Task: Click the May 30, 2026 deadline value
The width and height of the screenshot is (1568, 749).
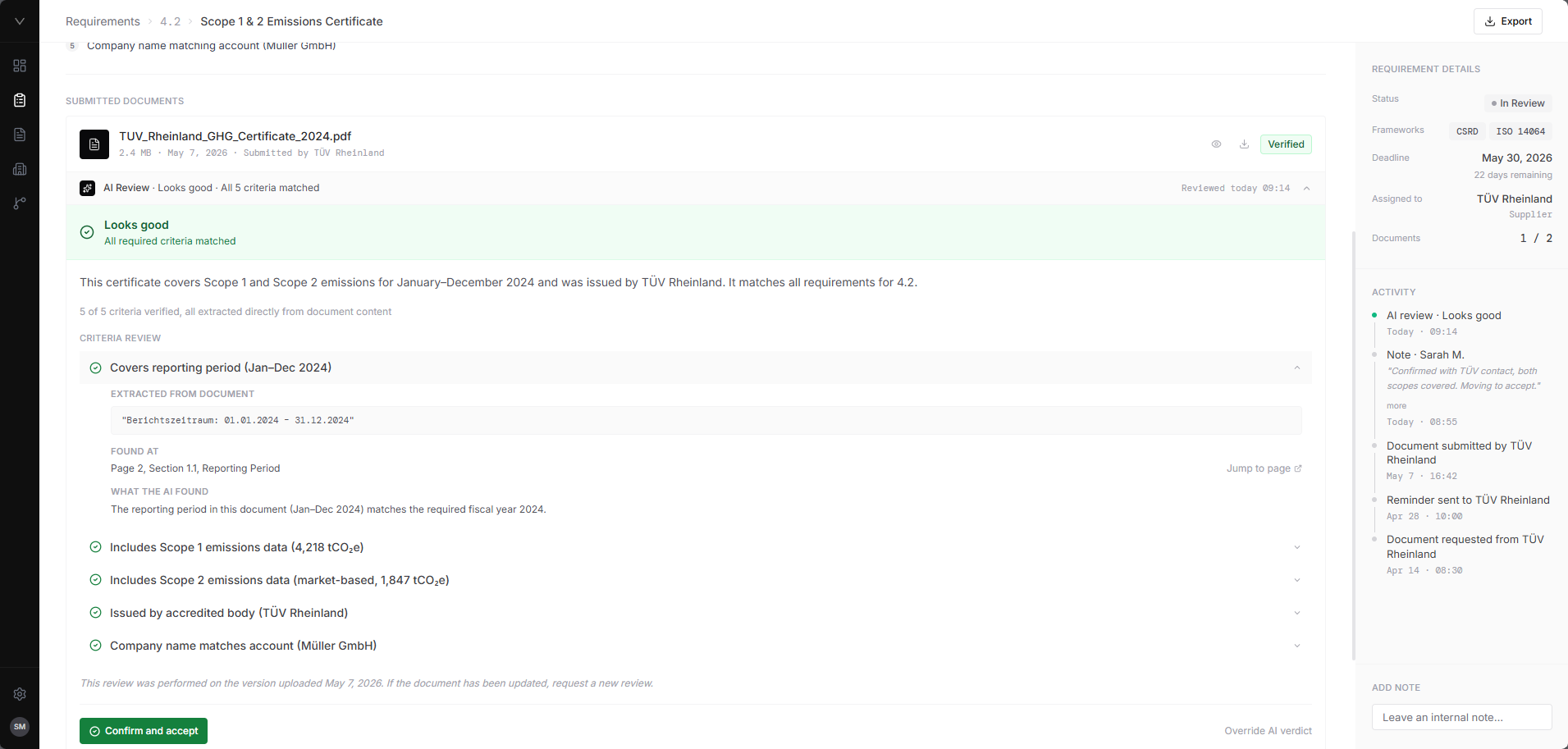Action: point(1516,158)
